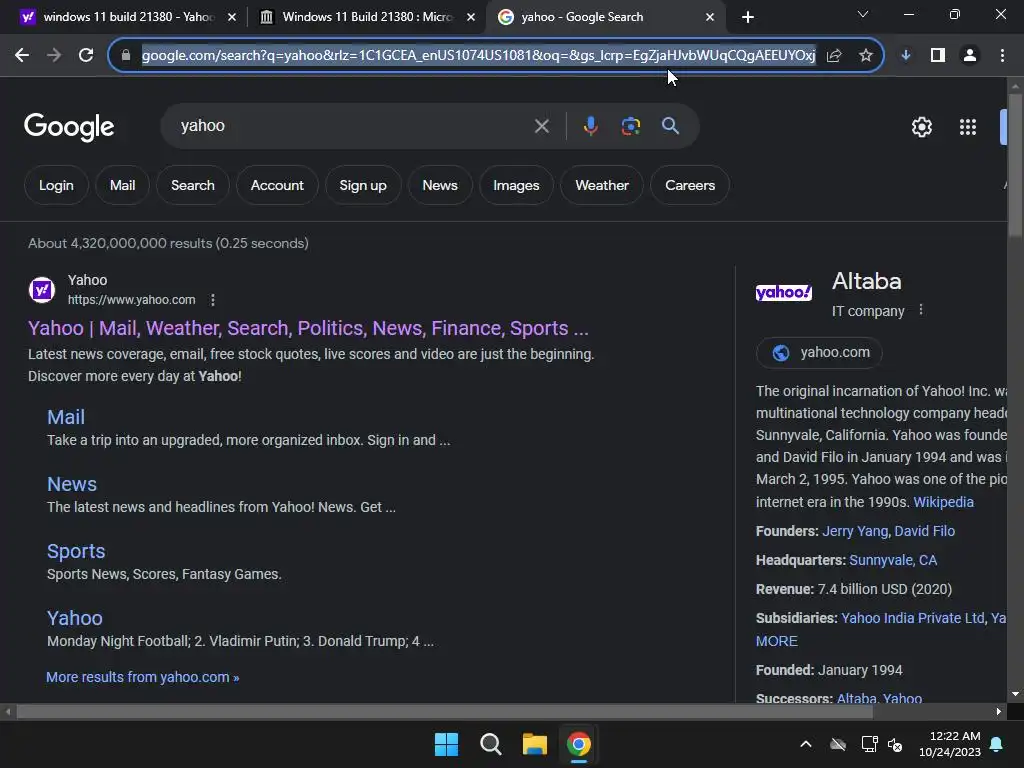The height and width of the screenshot is (768, 1024).
Task: Open Google quick settings gear
Action: (x=921, y=127)
